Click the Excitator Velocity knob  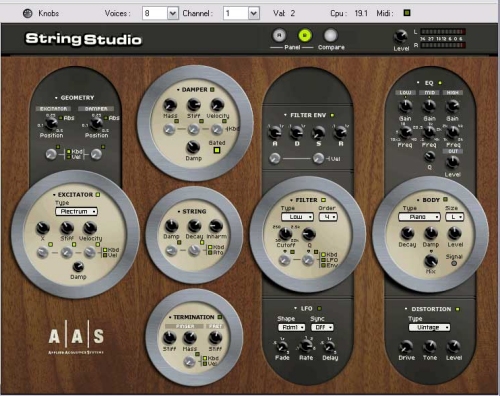coord(90,228)
